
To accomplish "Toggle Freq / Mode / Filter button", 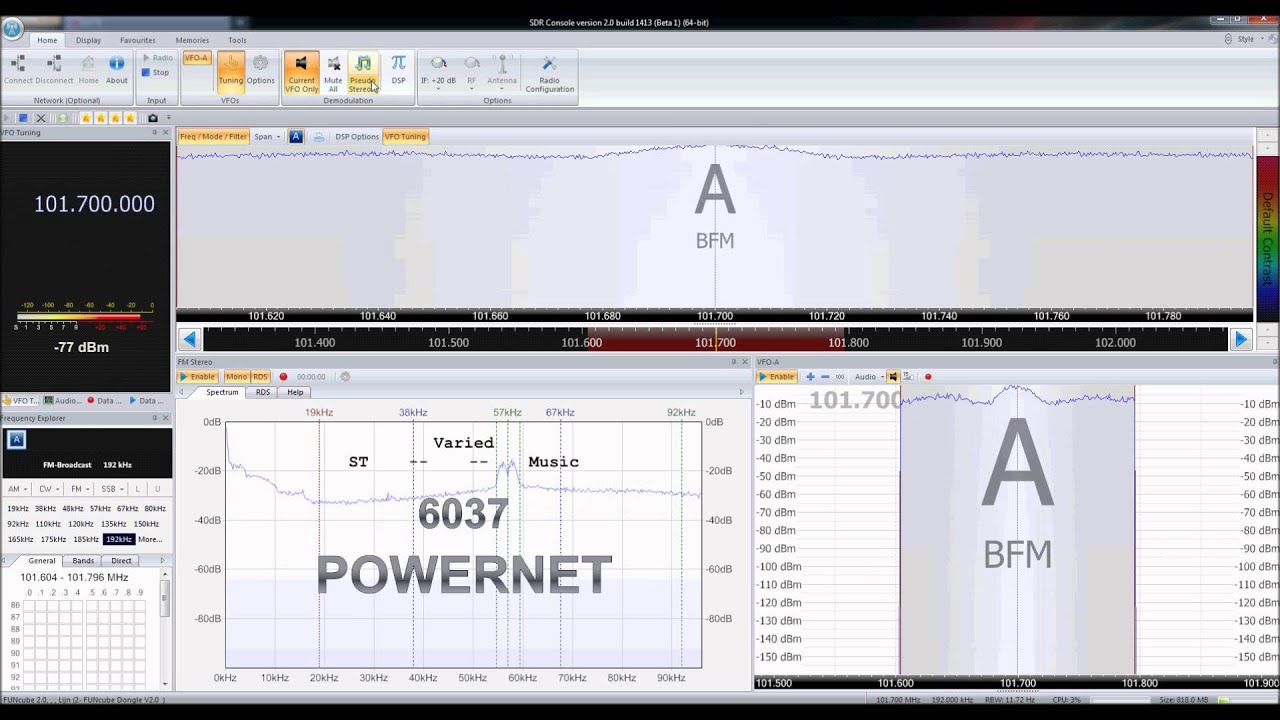I will tap(213, 136).
